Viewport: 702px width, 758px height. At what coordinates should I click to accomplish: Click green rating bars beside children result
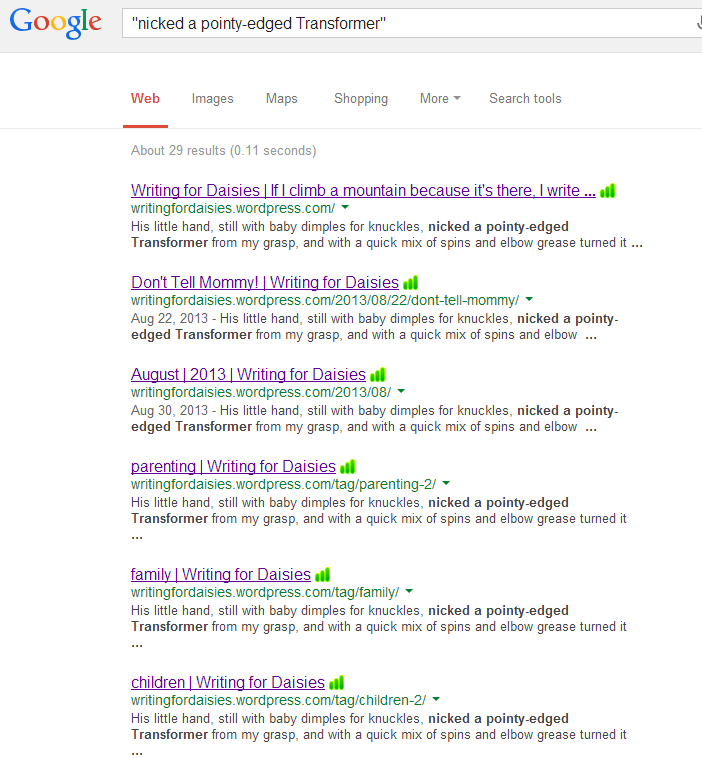click(336, 683)
